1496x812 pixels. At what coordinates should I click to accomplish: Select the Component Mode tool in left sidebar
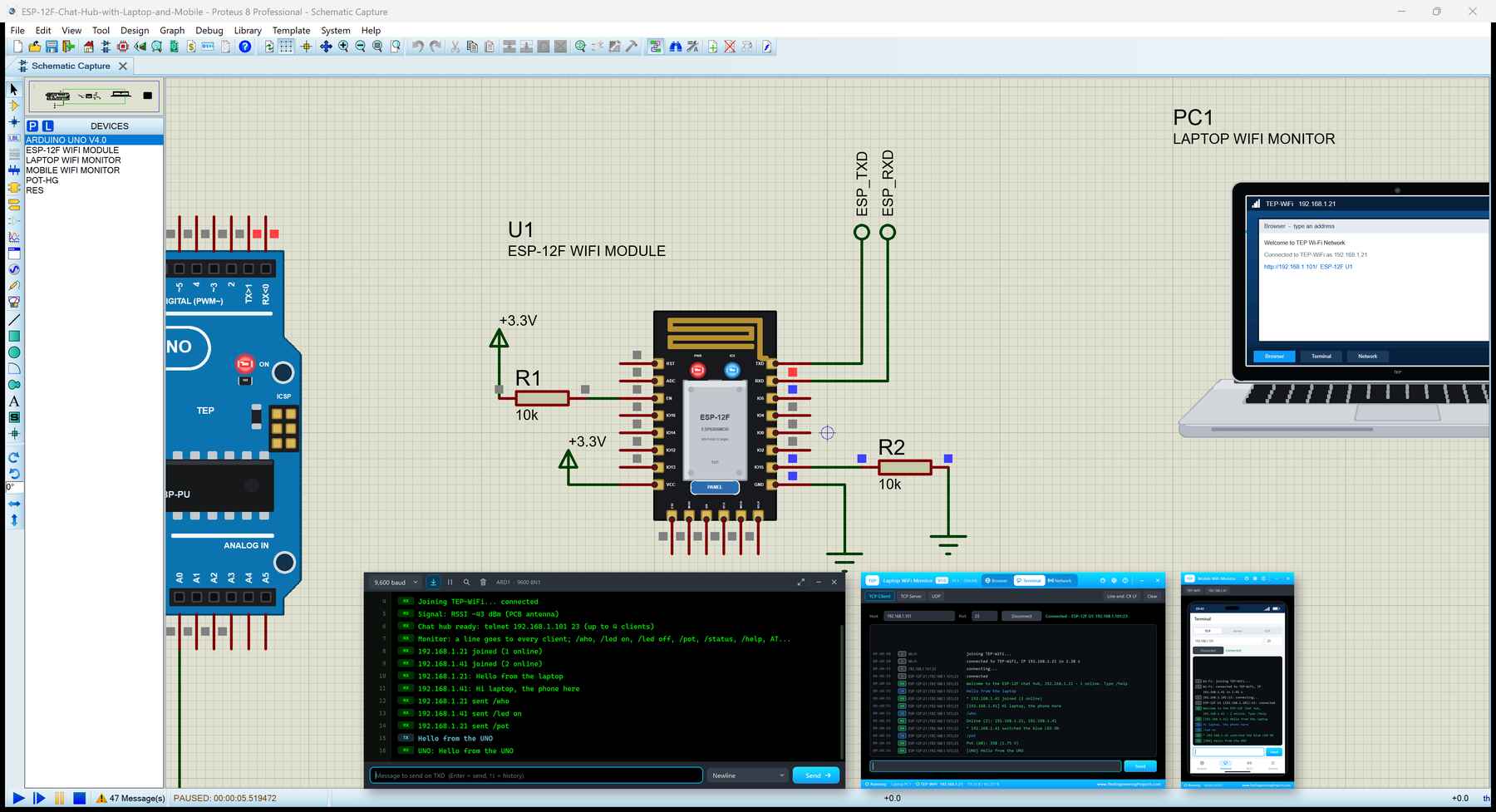14,106
